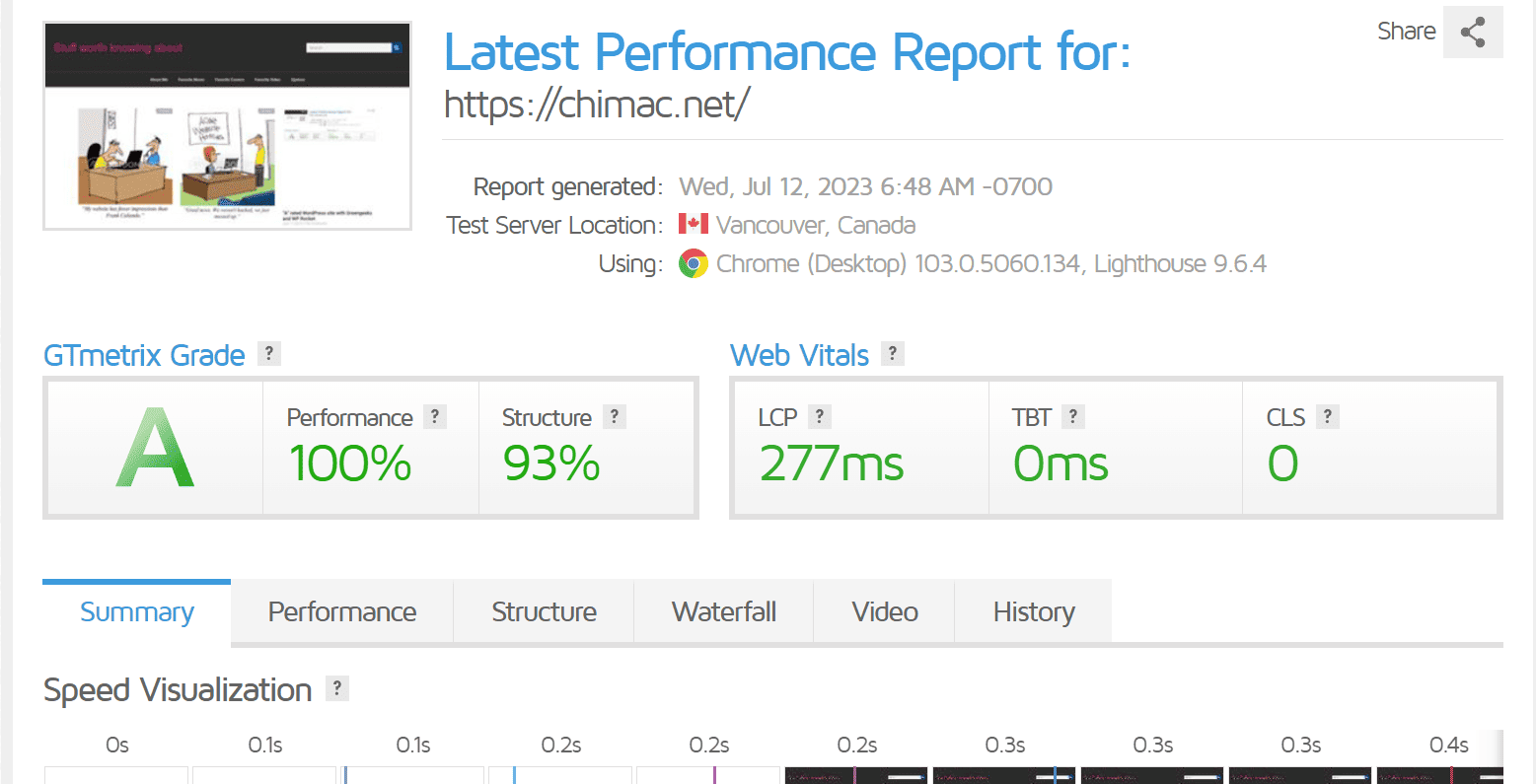Show the LCP help tooltip icon
1536x784 pixels.
click(x=820, y=417)
